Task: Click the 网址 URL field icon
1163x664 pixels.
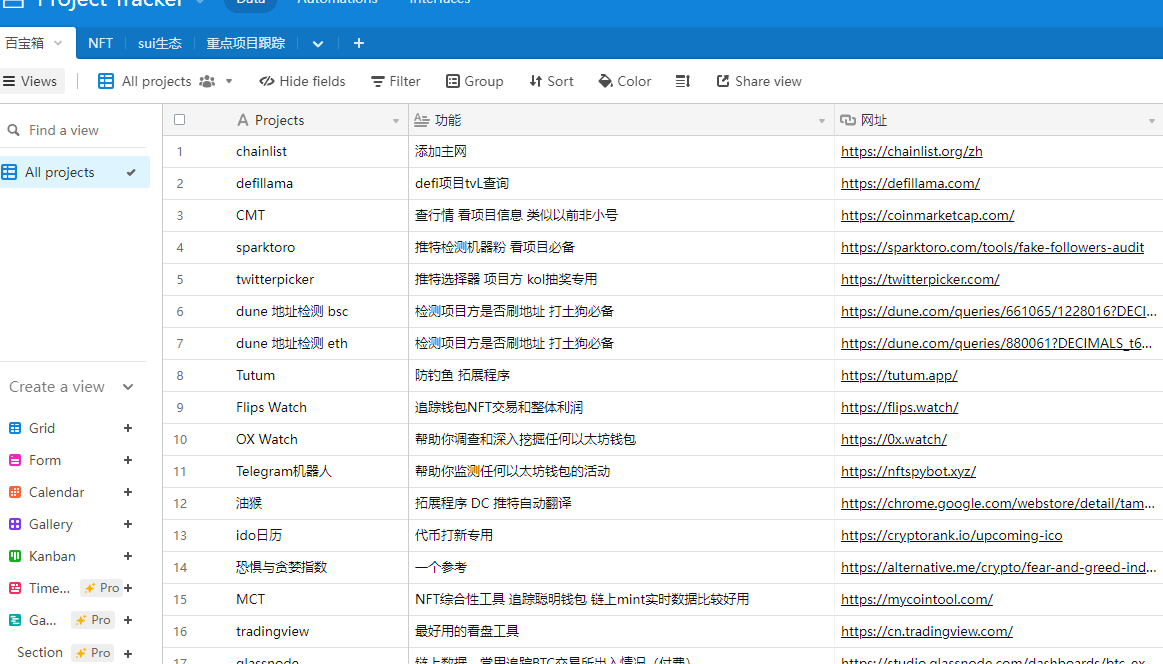Action: pyautogui.click(x=848, y=119)
